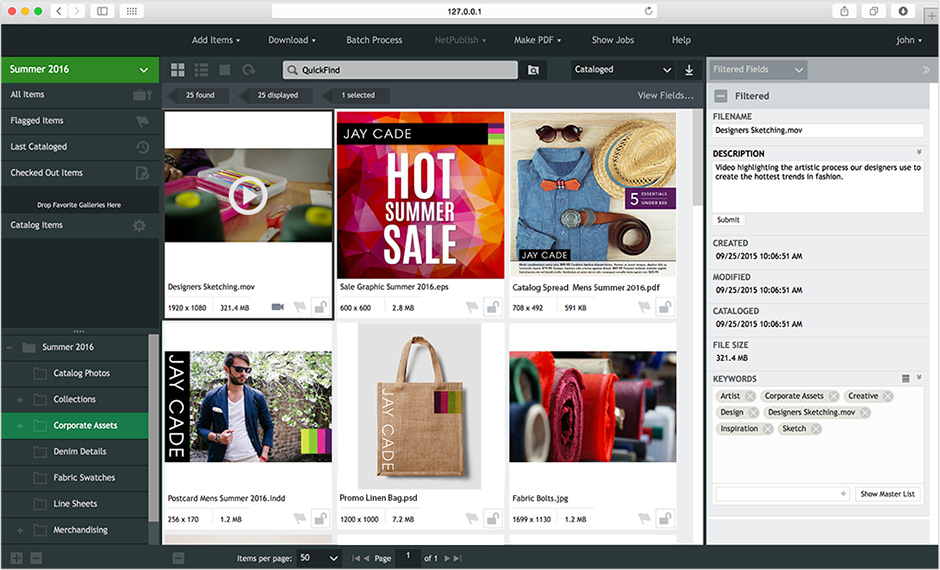Expand the Corporate Assets folder
Image resolution: width=940 pixels, height=570 pixels.
[x=20, y=426]
